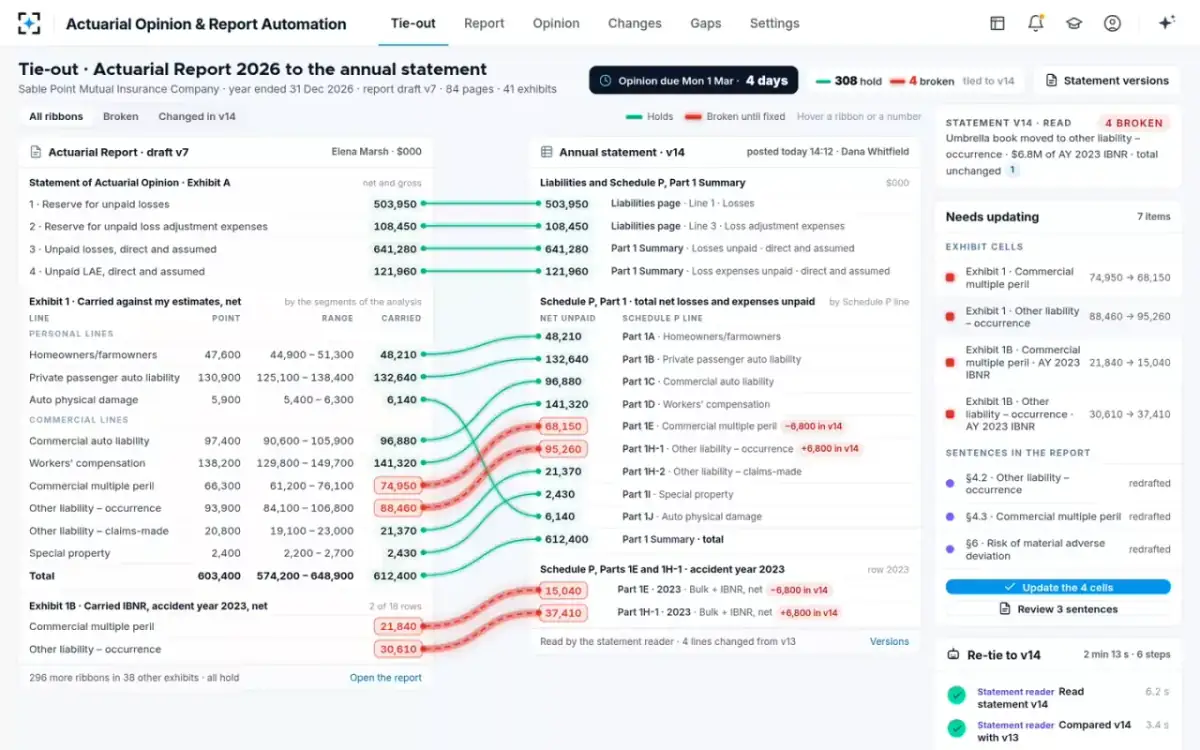Click statement value 15,040 for Part 1E 2023

point(563,590)
